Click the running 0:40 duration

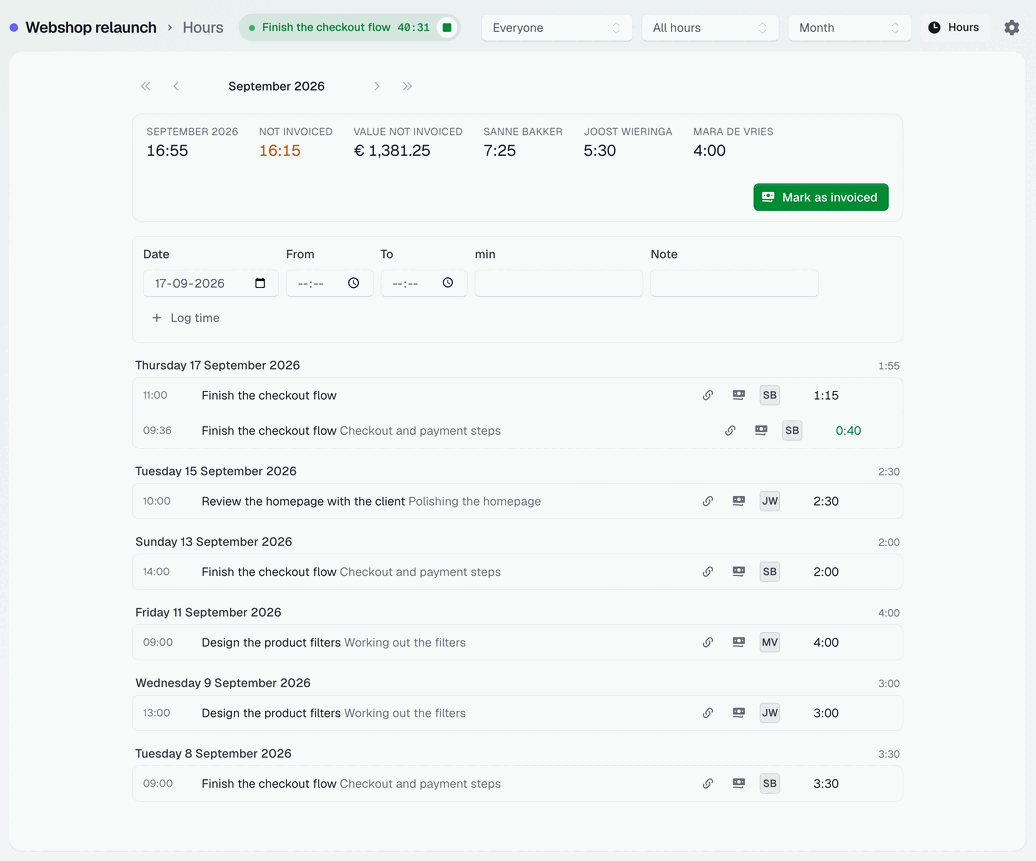point(848,430)
